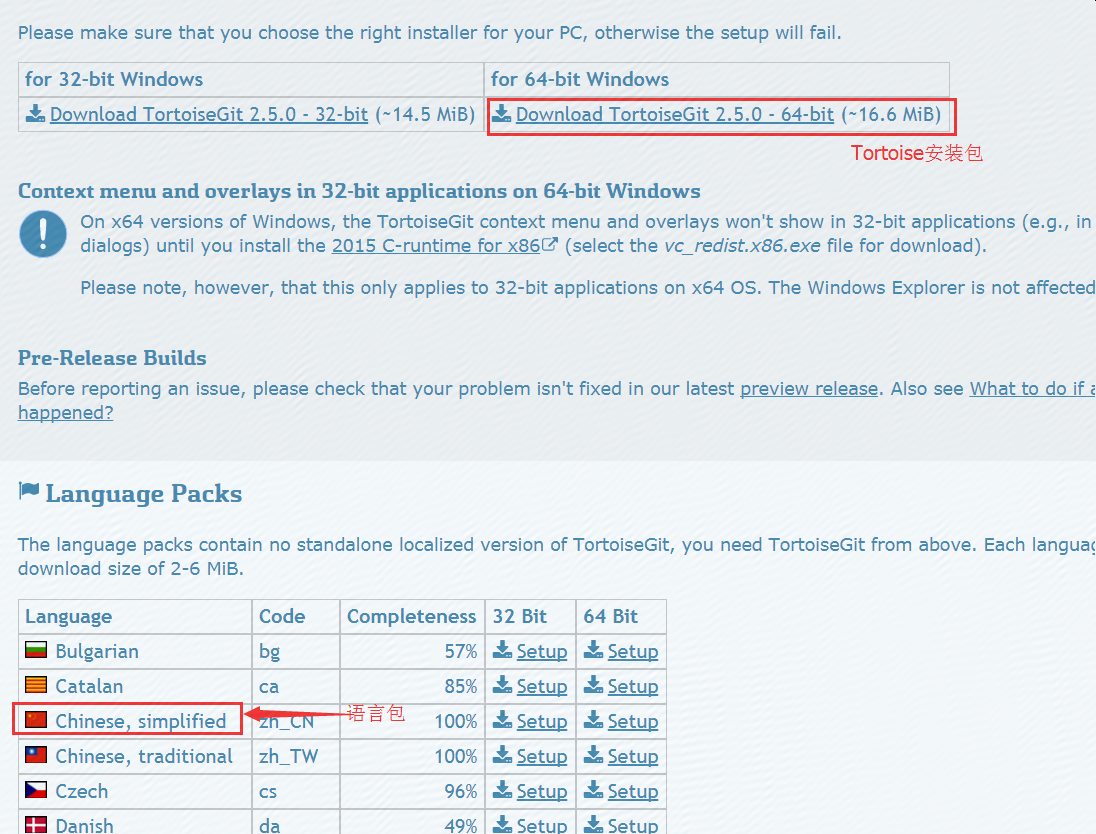Download Catalan 32 Bit Setup
Screen dimensions: 1096x834
pos(542,686)
